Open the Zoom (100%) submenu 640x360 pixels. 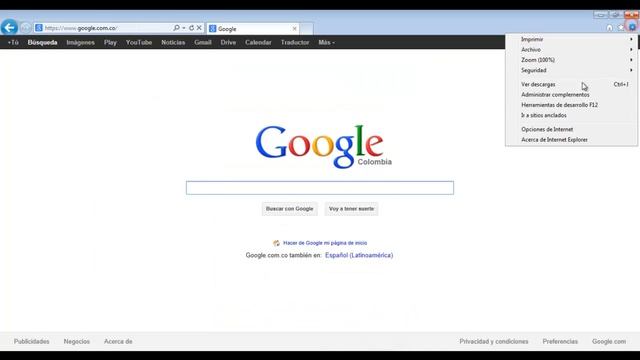coord(571,60)
